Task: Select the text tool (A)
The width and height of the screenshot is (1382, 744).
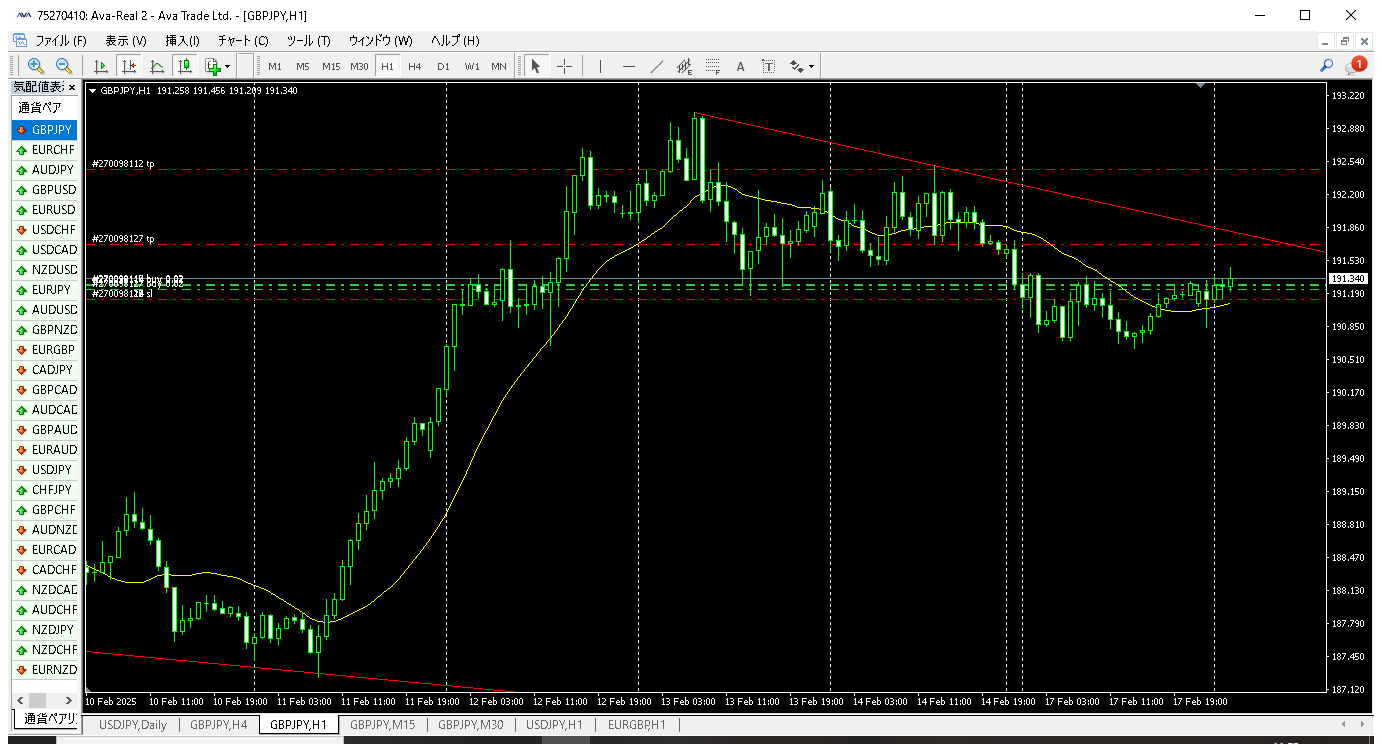Action: [x=740, y=66]
